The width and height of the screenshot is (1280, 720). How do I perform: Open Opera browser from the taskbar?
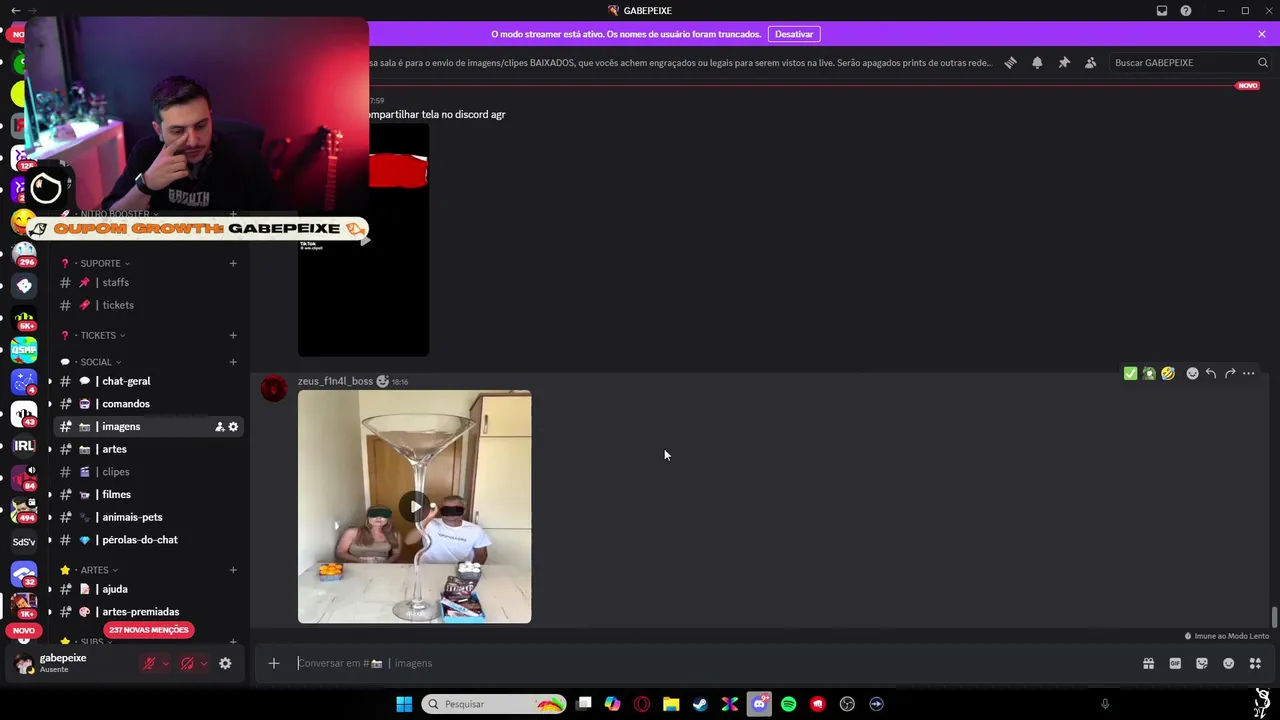pos(642,704)
